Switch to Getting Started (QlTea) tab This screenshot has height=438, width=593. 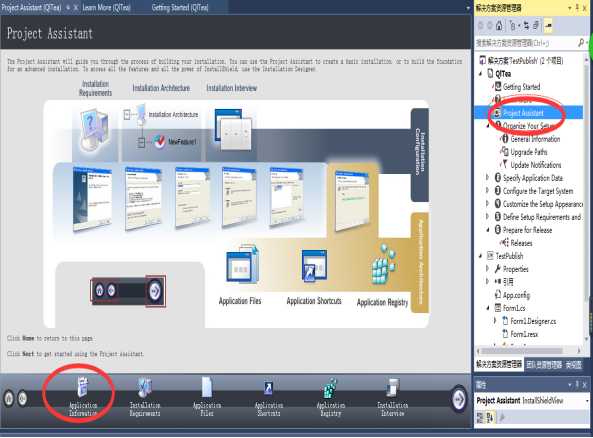point(180,7)
